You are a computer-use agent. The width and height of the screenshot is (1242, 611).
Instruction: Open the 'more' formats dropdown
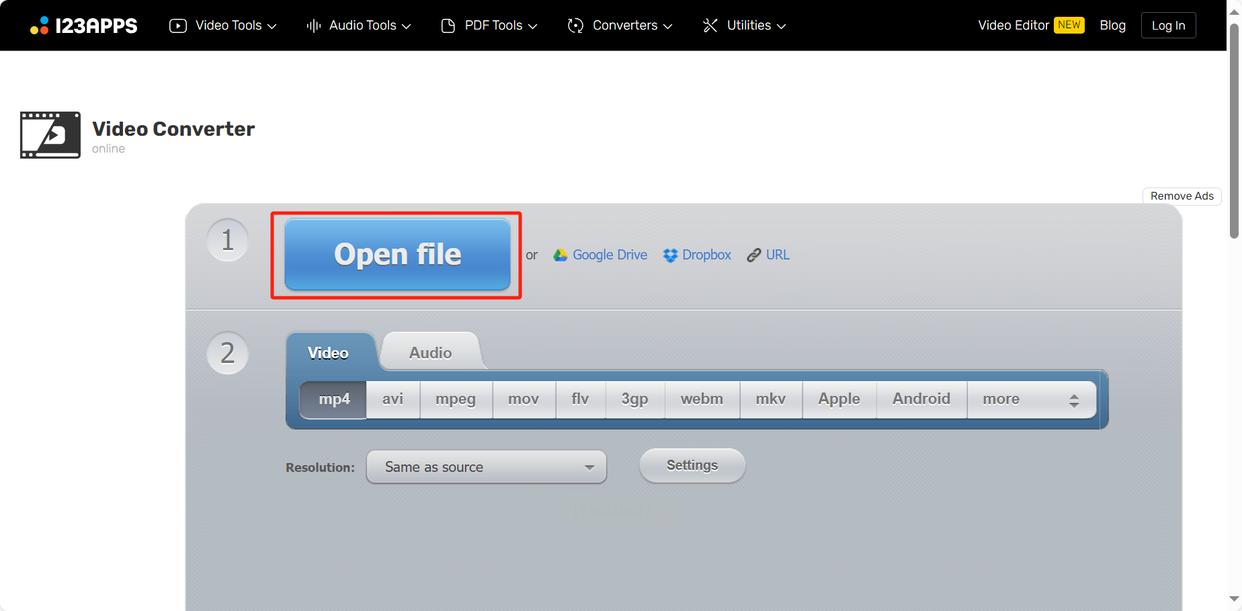(x=1031, y=399)
